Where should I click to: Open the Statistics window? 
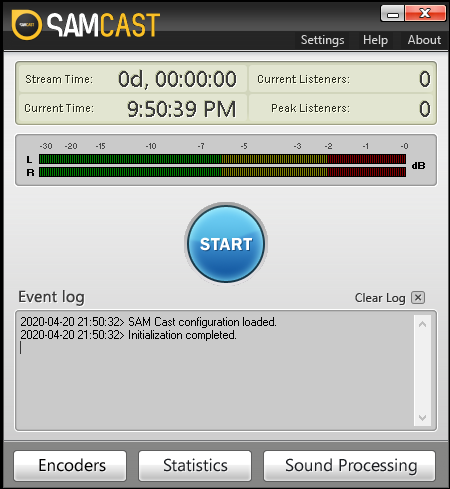pos(195,466)
